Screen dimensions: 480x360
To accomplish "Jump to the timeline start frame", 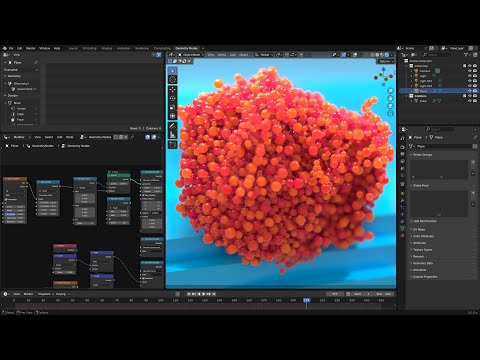I will click(189, 294).
